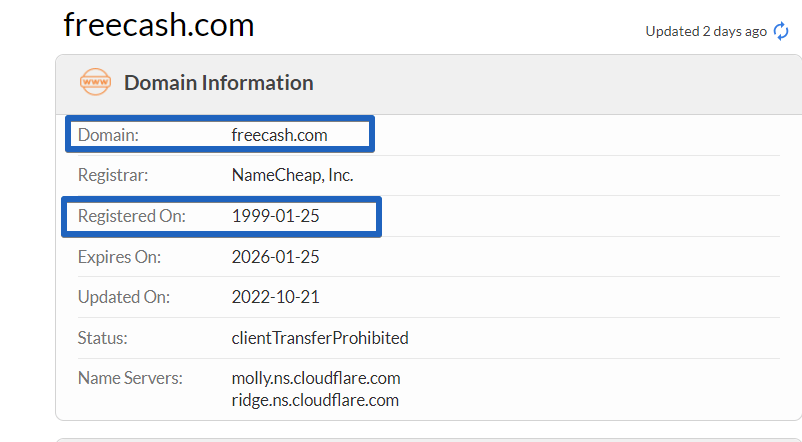The width and height of the screenshot is (802, 442).
Task: Click the 2022-10-21 updated date
Action: coord(276,297)
